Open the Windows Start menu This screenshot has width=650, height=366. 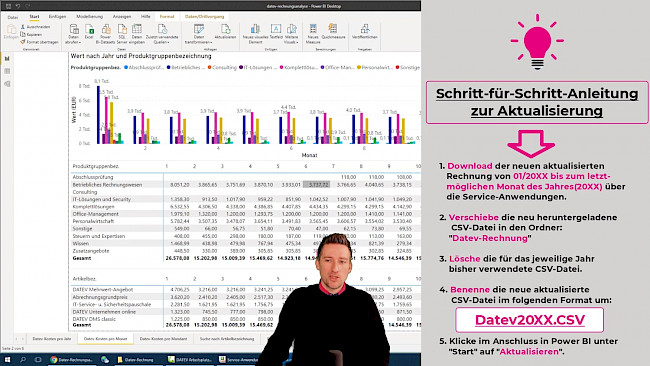click(7, 360)
